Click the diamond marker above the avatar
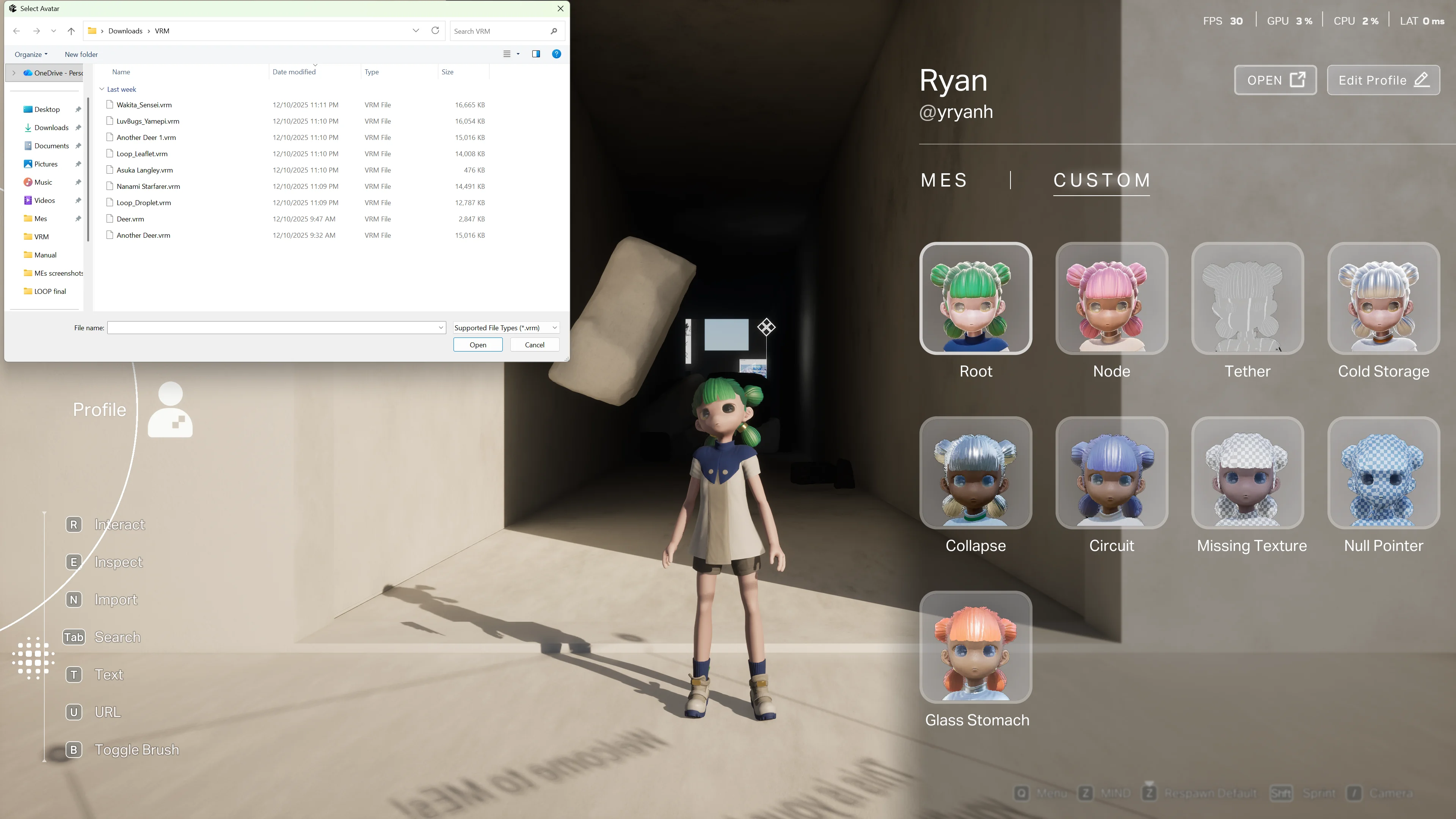The width and height of the screenshot is (1456, 819). point(766,327)
